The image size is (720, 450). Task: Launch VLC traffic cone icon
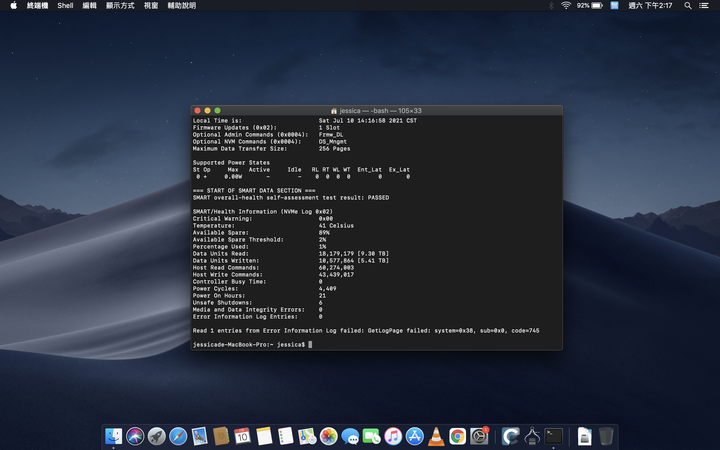(436, 436)
